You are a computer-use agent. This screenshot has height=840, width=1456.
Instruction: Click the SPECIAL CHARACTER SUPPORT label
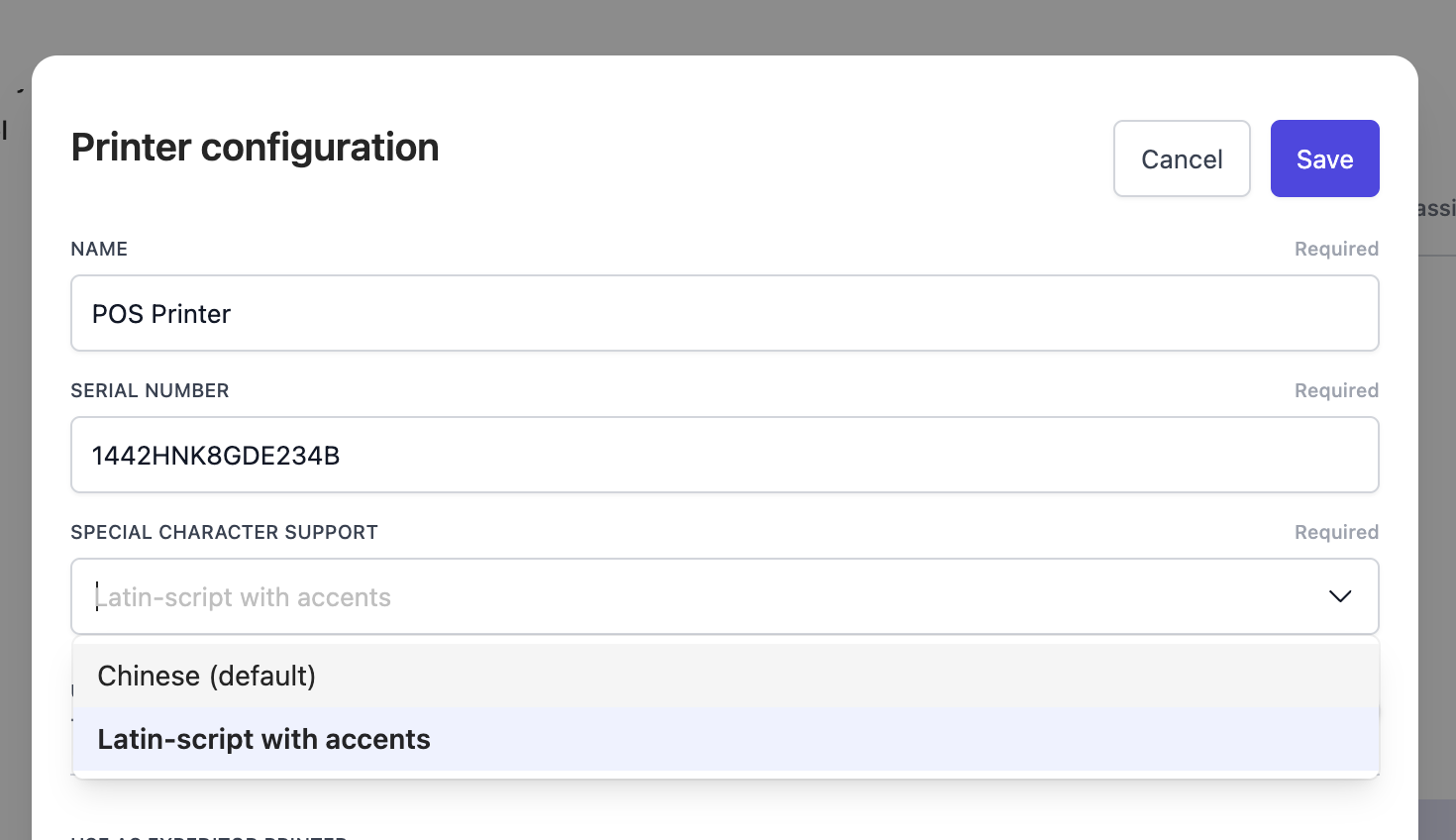(x=224, y=532)
